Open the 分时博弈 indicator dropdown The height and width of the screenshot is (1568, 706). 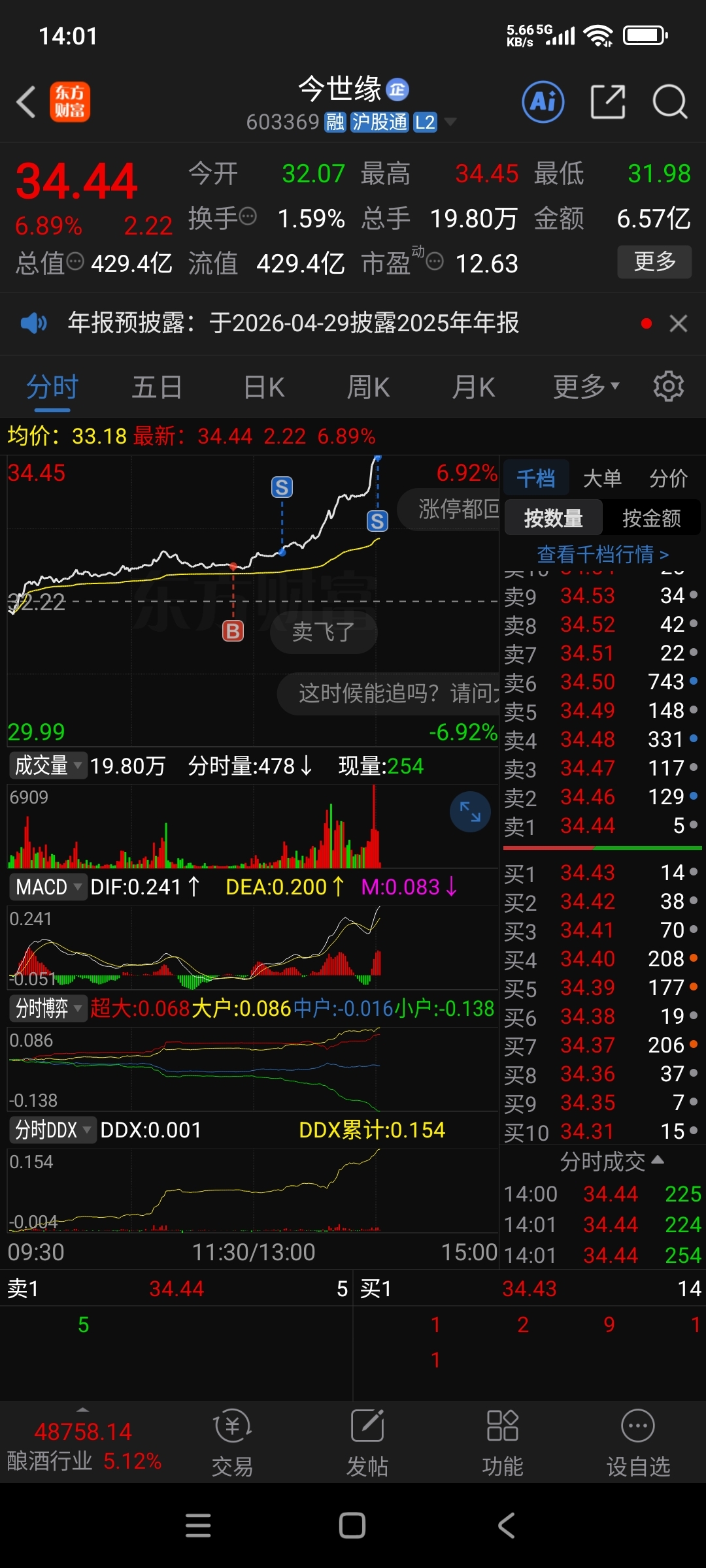coord(48,1008)
